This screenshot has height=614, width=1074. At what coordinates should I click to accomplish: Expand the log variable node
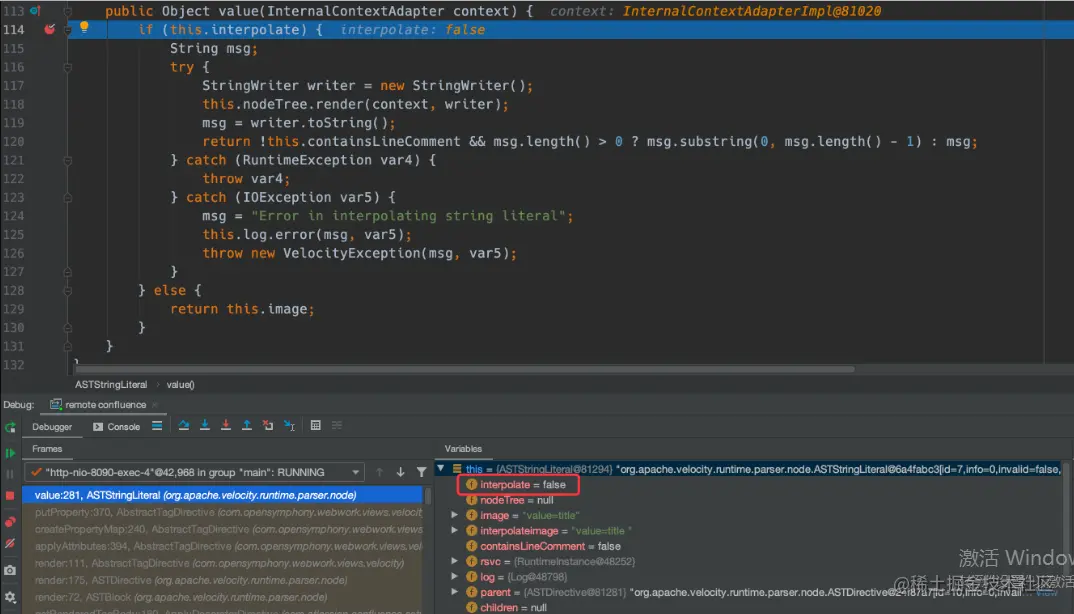[454, 577]
